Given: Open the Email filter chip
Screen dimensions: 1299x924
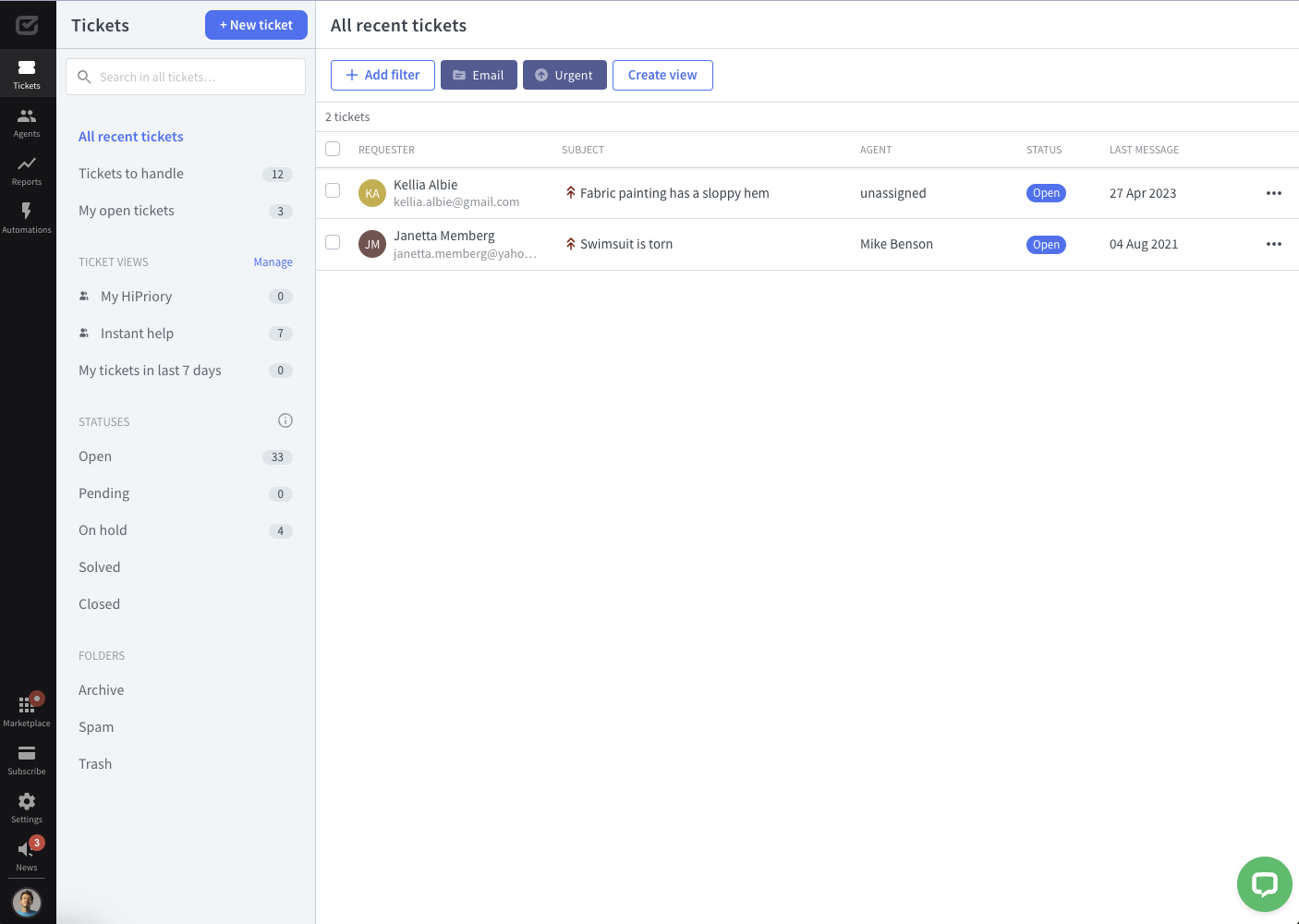Looking at the screenshot, I should point(479,75).
